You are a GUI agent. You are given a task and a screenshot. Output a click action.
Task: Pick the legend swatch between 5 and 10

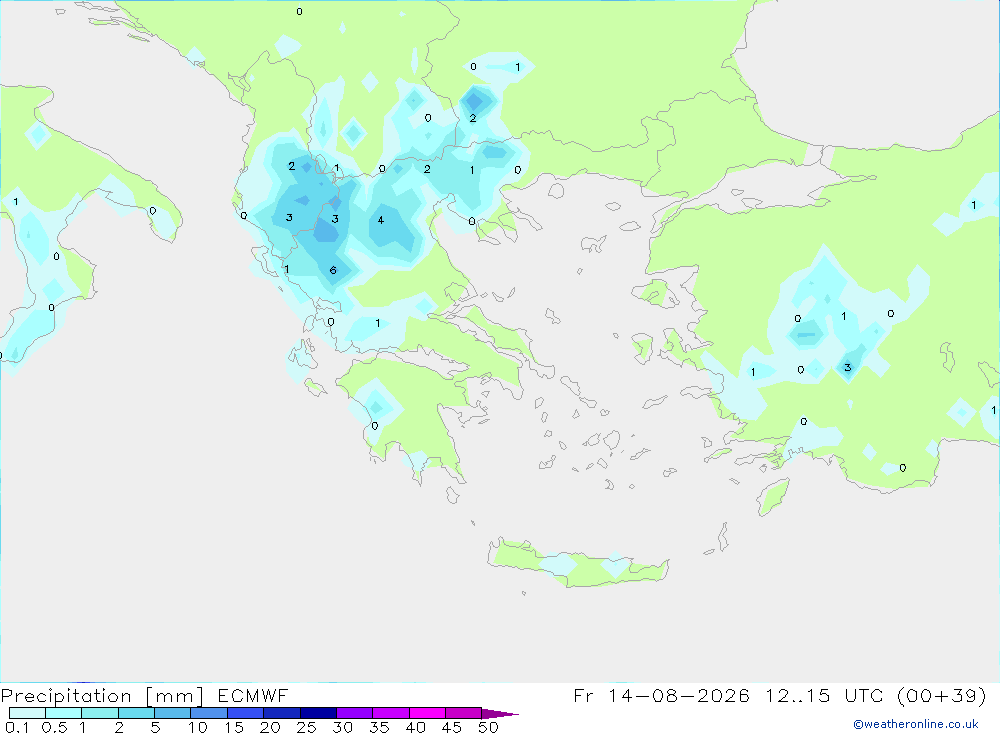173,713
